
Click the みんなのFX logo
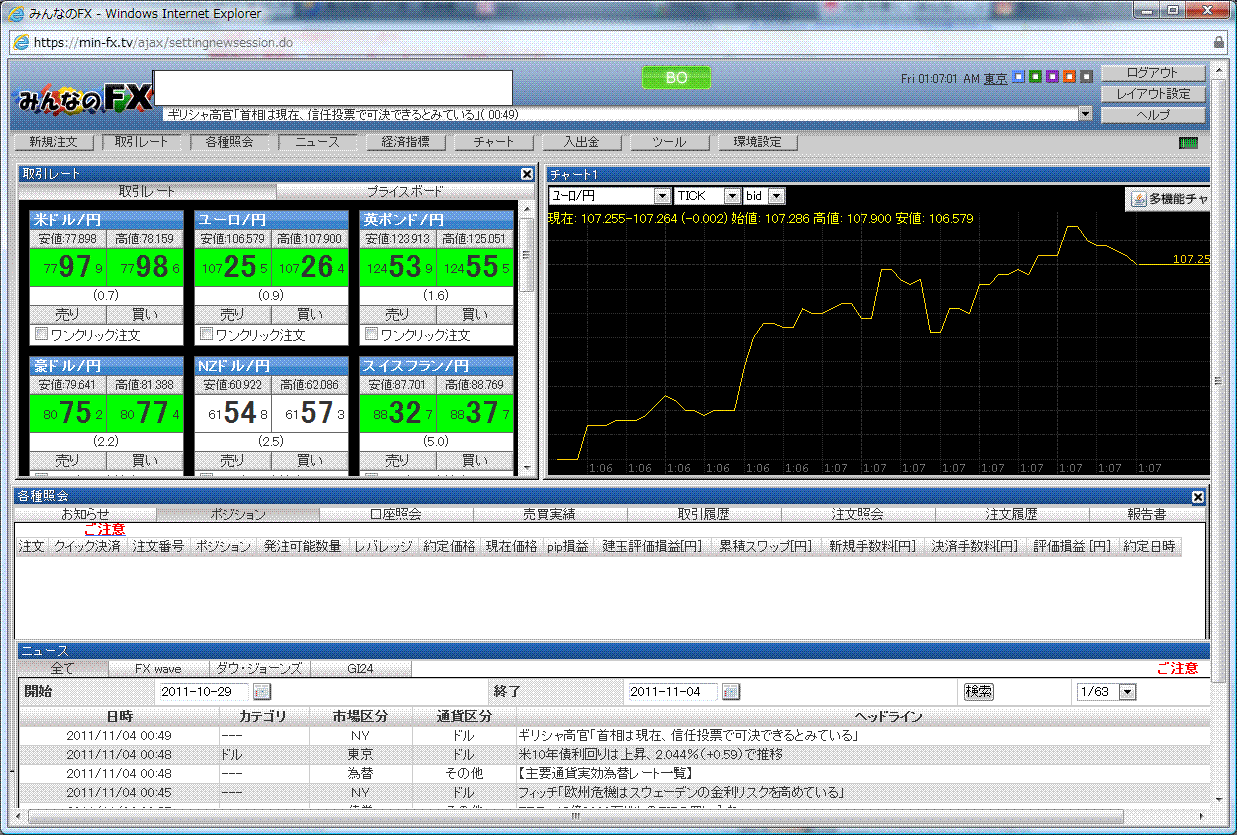(x=84, y=98)
